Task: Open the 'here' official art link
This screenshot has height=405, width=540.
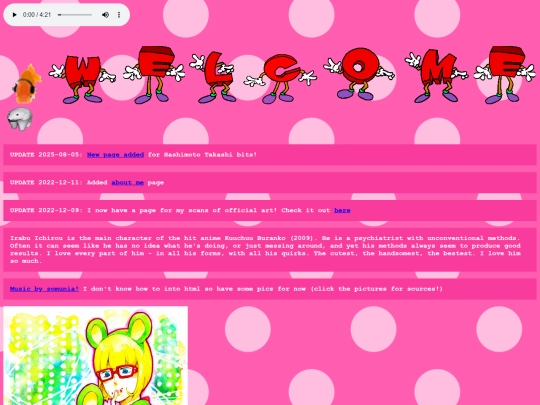Action: (342, 210)
